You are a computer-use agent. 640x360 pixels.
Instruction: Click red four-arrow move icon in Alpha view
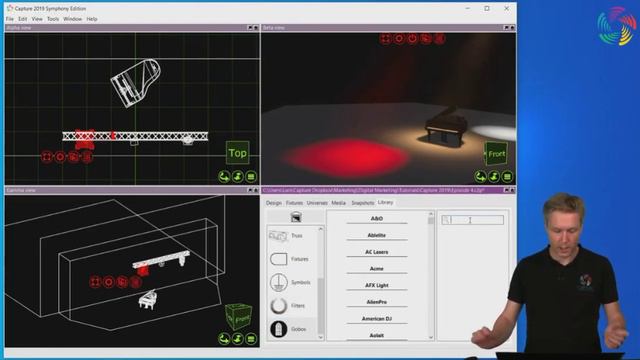[x=47, y=157]
